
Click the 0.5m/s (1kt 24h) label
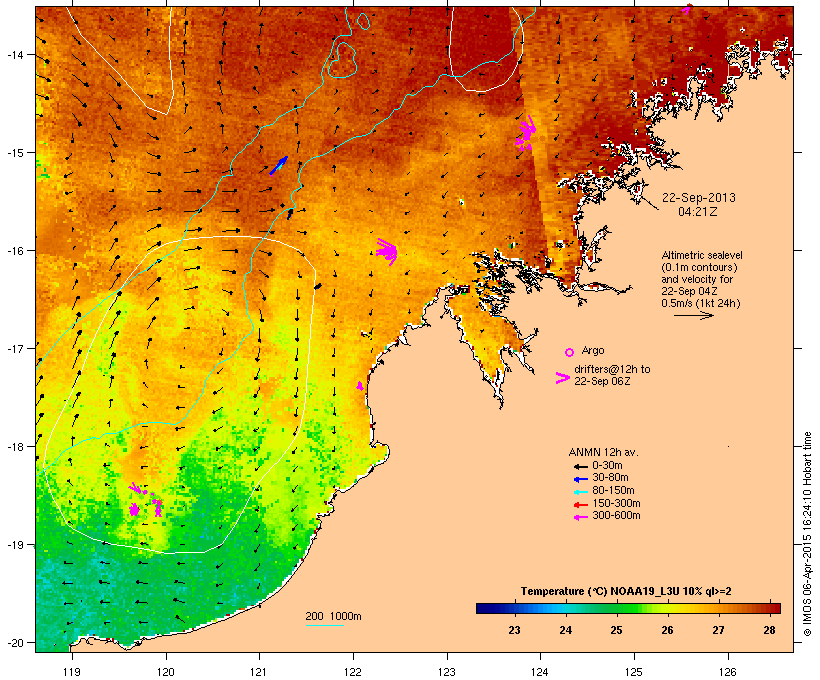click(701, 303)
